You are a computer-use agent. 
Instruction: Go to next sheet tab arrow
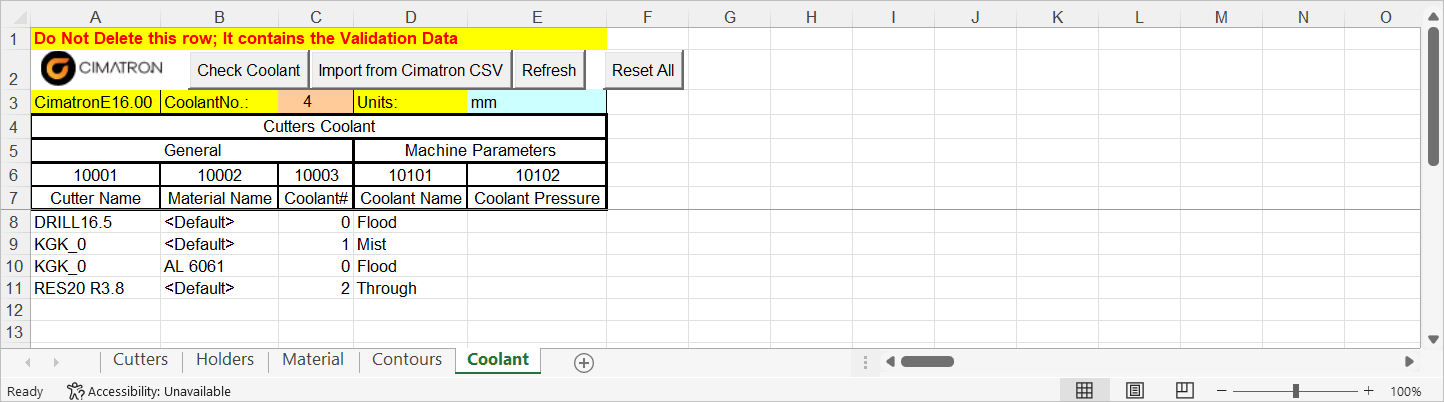(x=56, y=362)
